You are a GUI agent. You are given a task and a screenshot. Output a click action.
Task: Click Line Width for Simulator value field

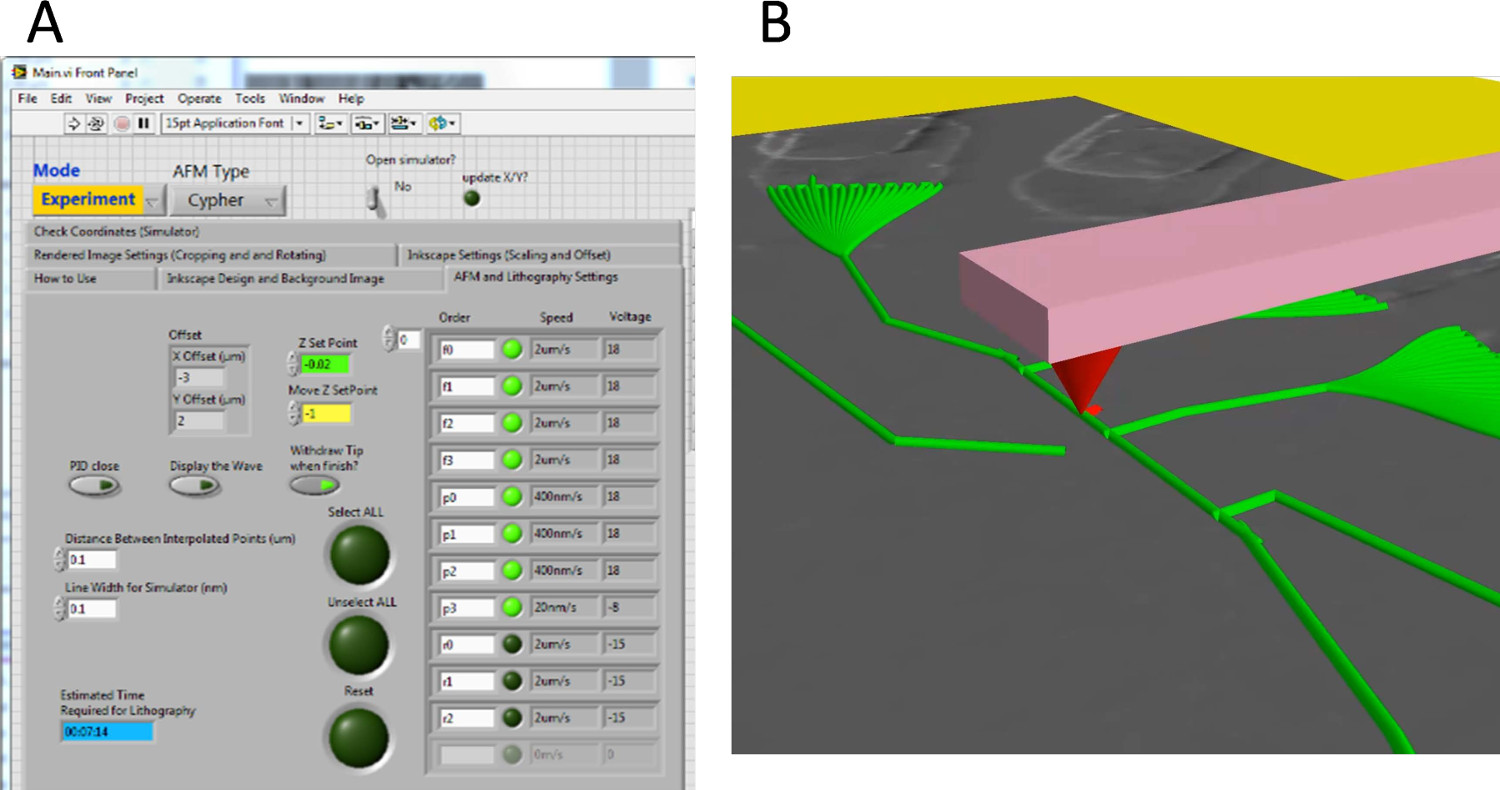click(92, 609)
